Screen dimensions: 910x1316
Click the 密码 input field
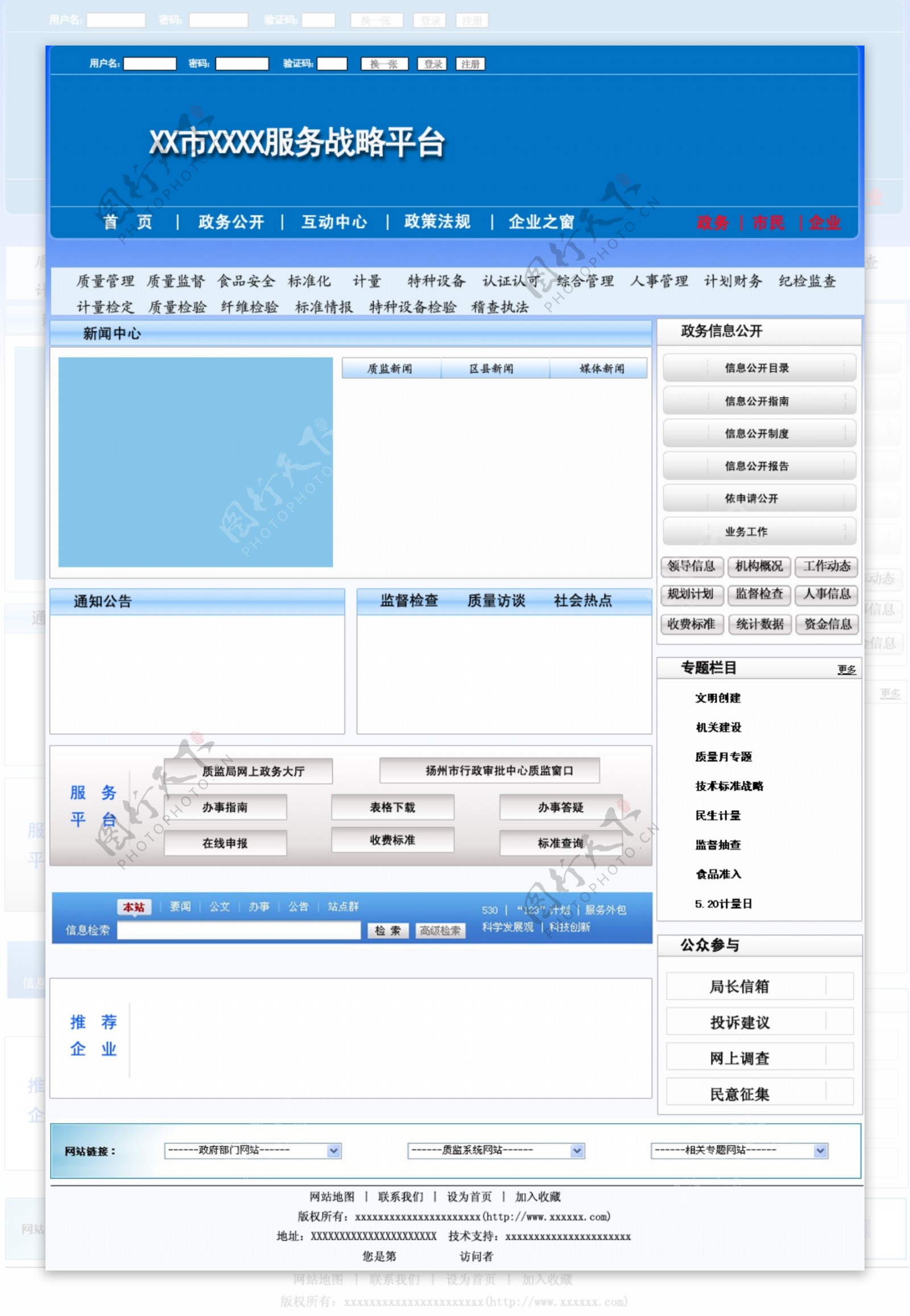coord(242,63)
